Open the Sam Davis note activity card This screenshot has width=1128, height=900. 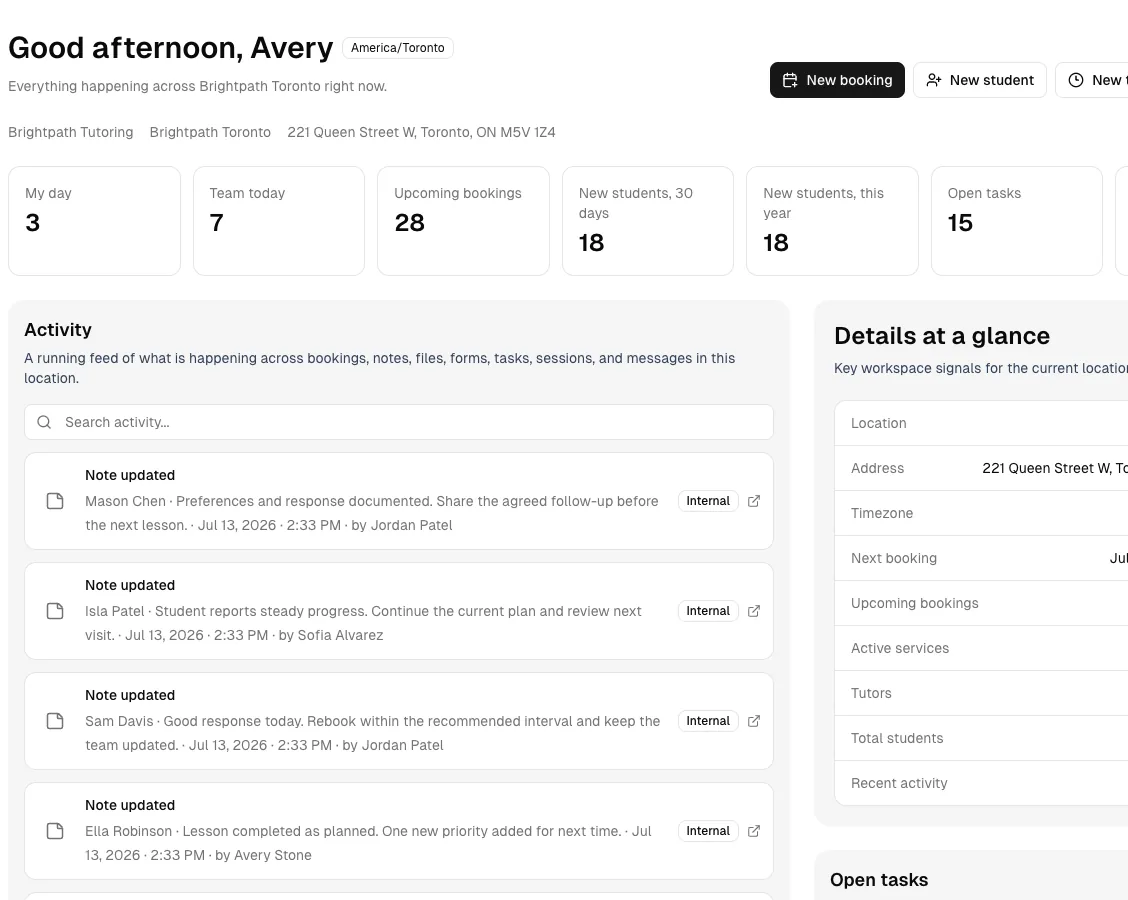(x=399, y=721)
